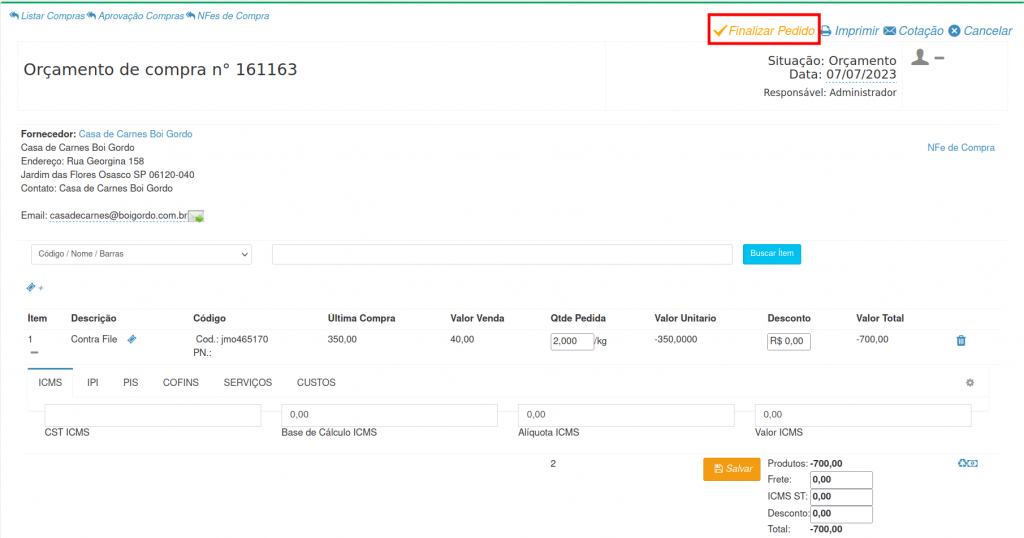This screenshot has width=1024, height=538.
Task: Click the gear icon in the tax tabs row
Action: pyautogui.click(x=969, y=383)
